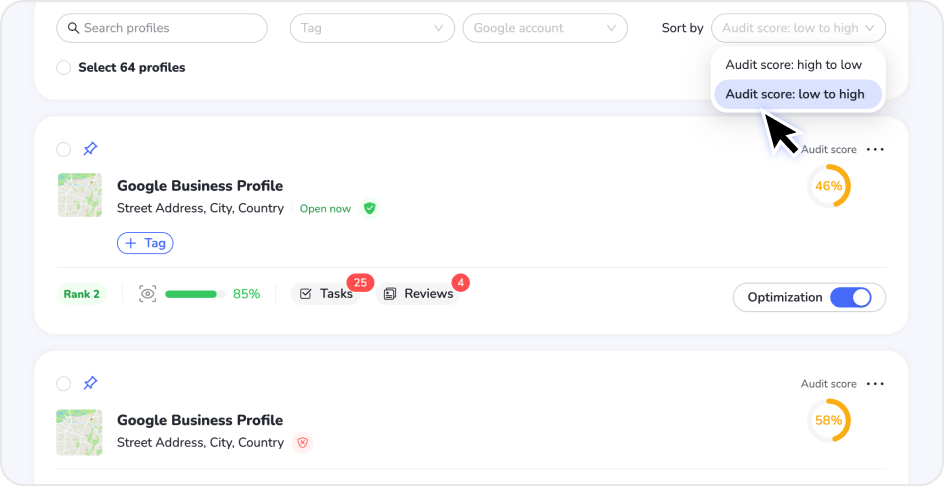This screenshot has height=486, width=944.
Task: Click the red 4 reviews badge
Action: pyautogui.click(x=461, y=282)
